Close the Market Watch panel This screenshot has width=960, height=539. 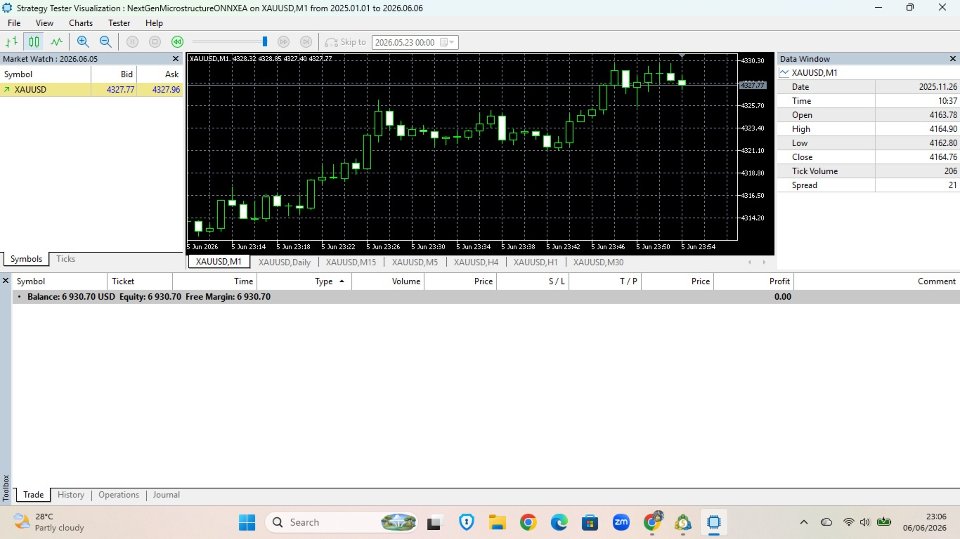point(176,59)
